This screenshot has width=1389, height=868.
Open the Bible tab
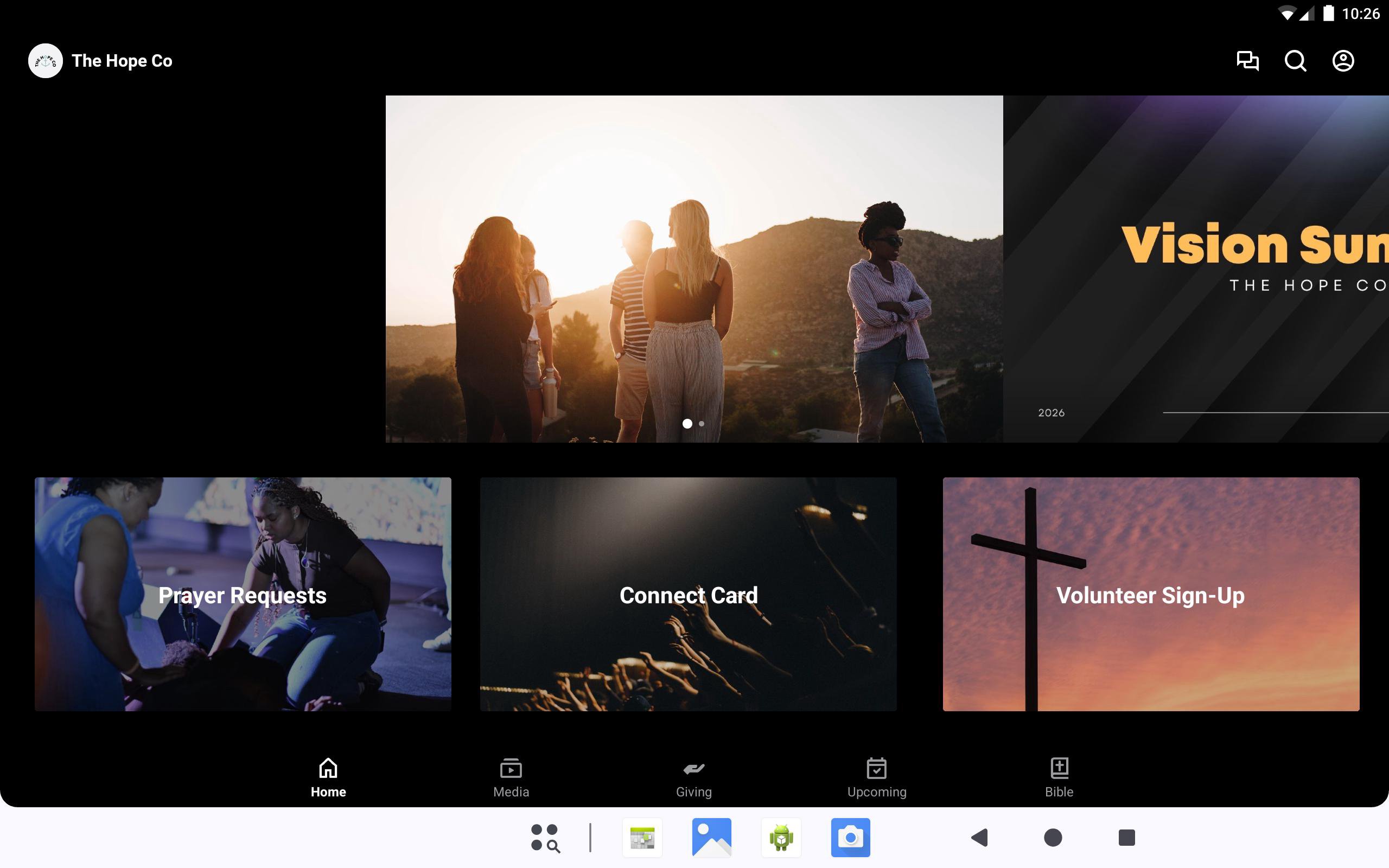(1059, 777)
